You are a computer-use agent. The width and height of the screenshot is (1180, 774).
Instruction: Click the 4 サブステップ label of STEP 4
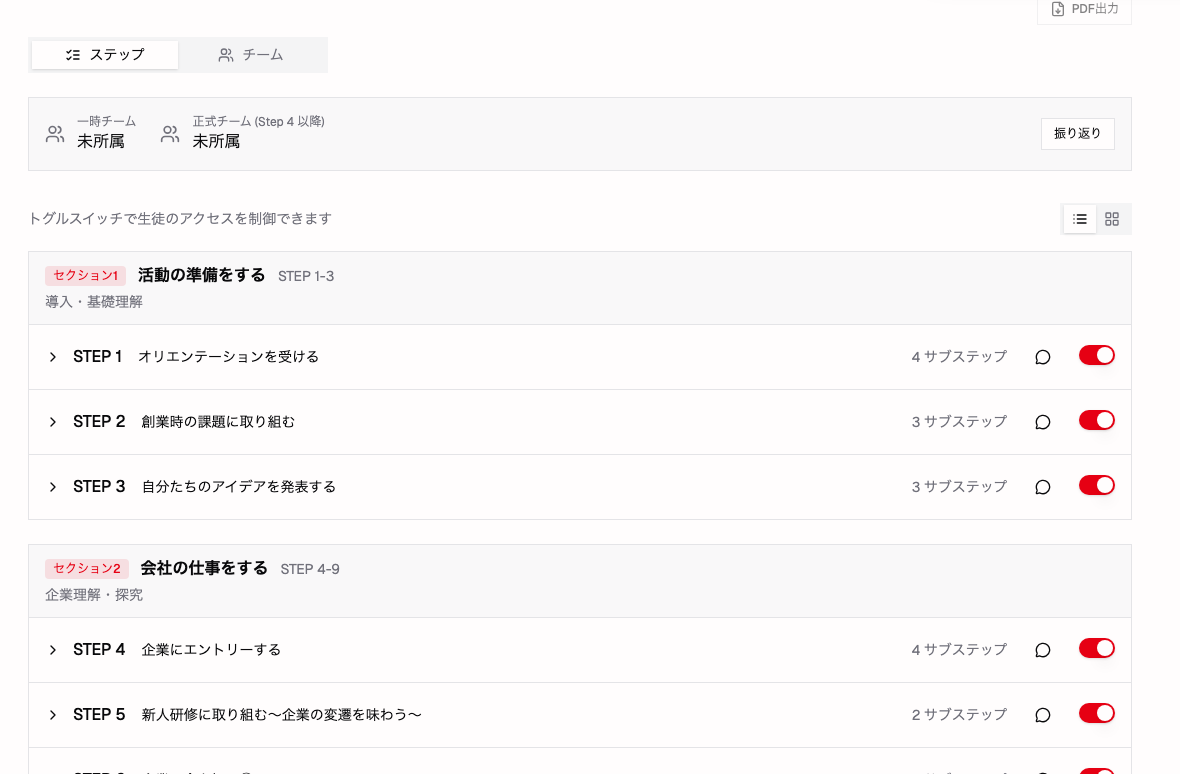[x=959, y=650]
